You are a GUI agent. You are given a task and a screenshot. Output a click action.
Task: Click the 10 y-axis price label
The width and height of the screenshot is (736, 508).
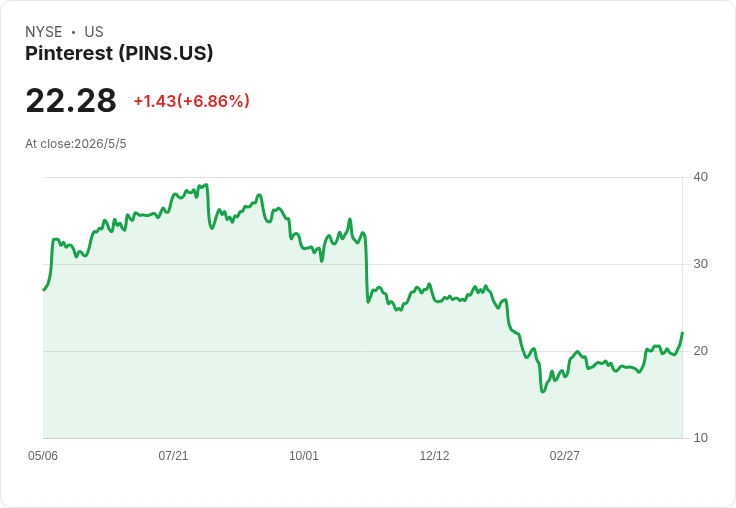[700, 438]
